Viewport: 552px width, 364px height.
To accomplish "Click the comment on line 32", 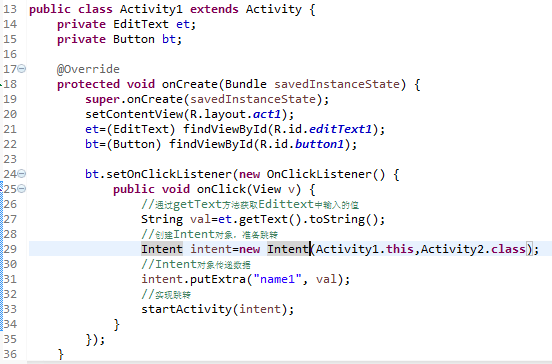I will (166, 295).
